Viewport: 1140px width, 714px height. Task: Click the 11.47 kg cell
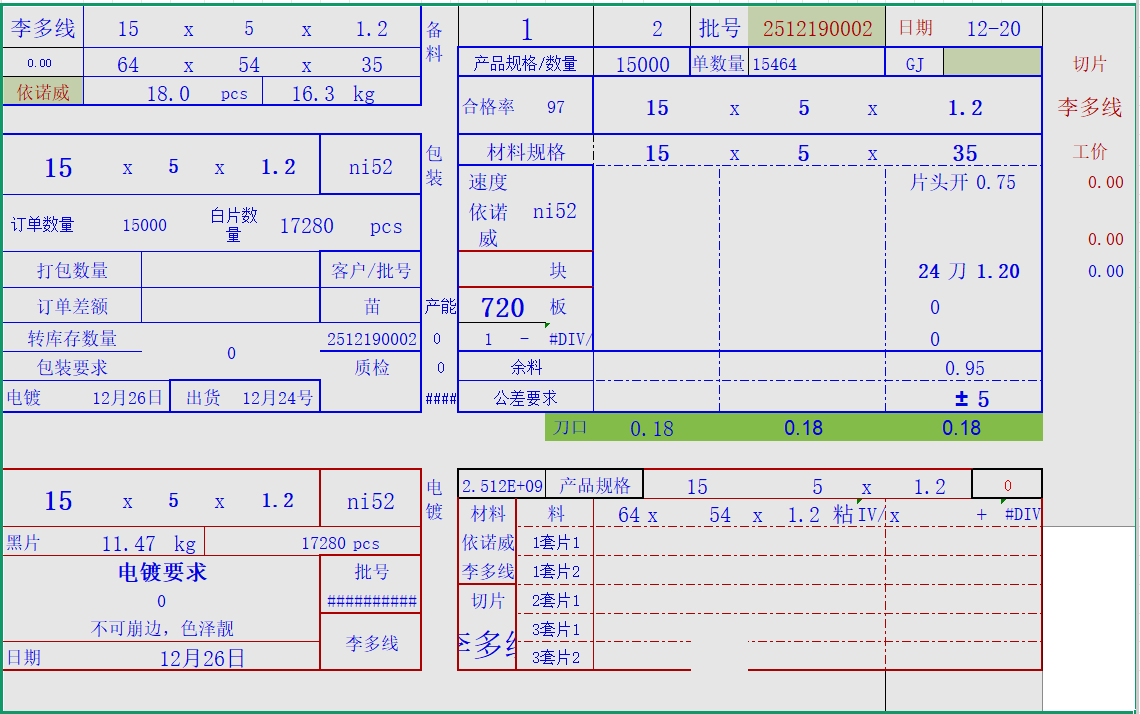tap(149, 543)
